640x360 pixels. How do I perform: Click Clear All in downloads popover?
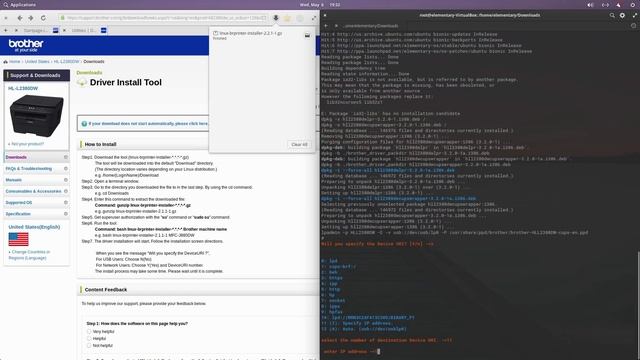299,144
